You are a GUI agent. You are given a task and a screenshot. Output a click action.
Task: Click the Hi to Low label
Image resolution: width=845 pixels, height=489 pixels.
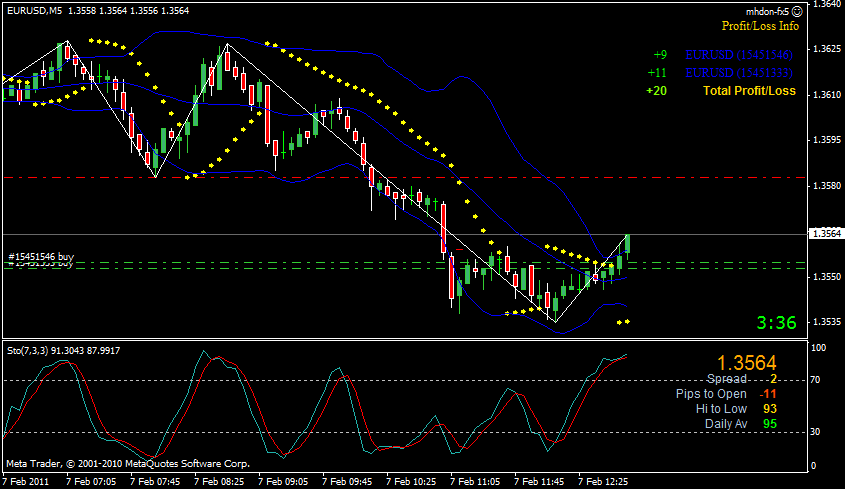point(721,409)
